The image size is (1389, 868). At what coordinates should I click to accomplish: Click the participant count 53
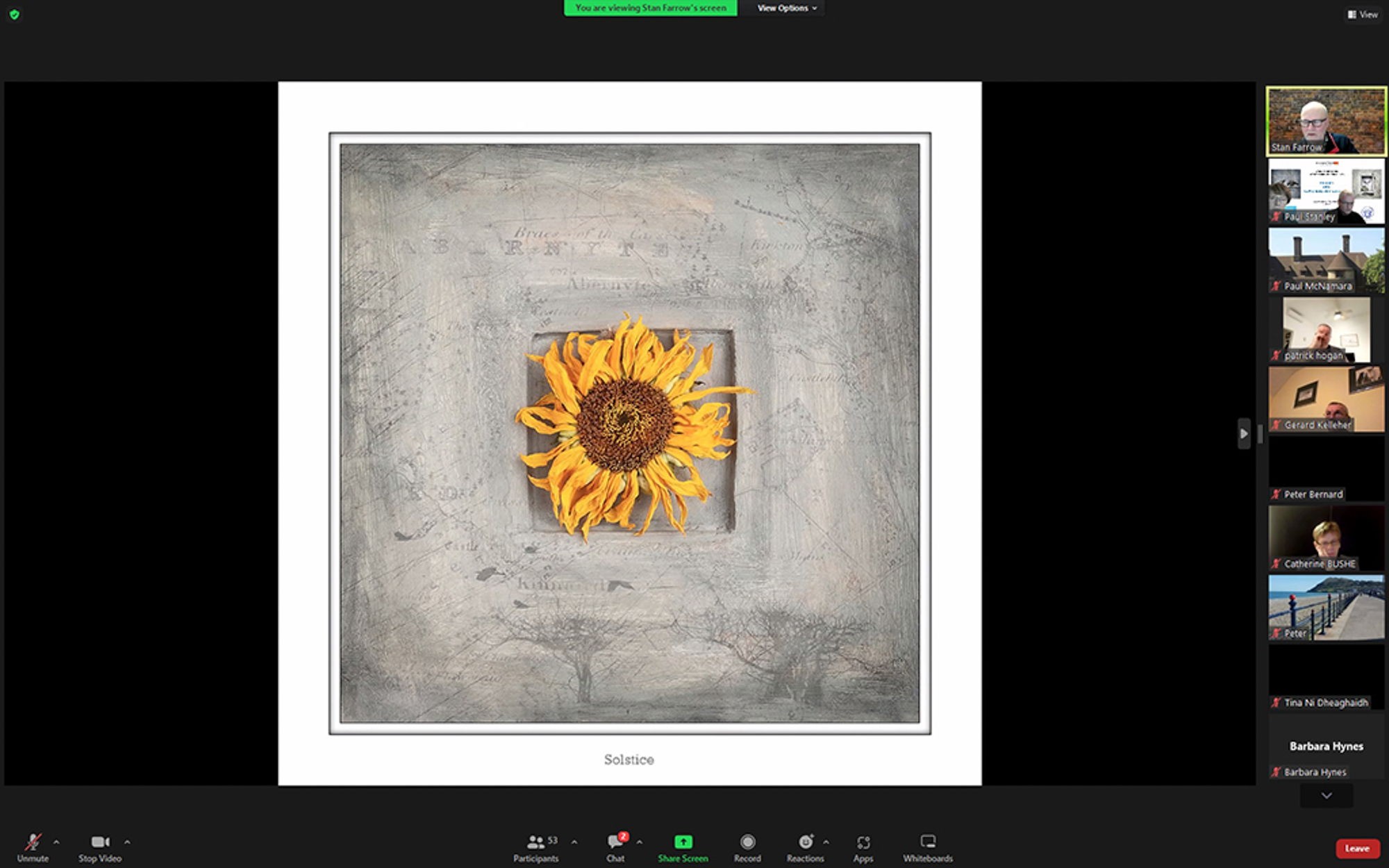pos(553,840)
